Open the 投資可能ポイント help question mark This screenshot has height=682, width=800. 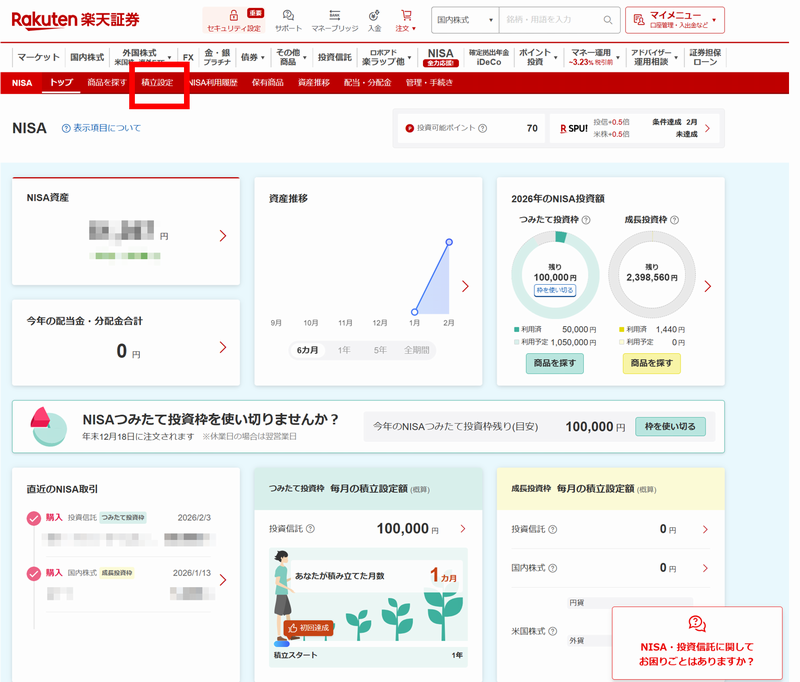click(483, 128)
